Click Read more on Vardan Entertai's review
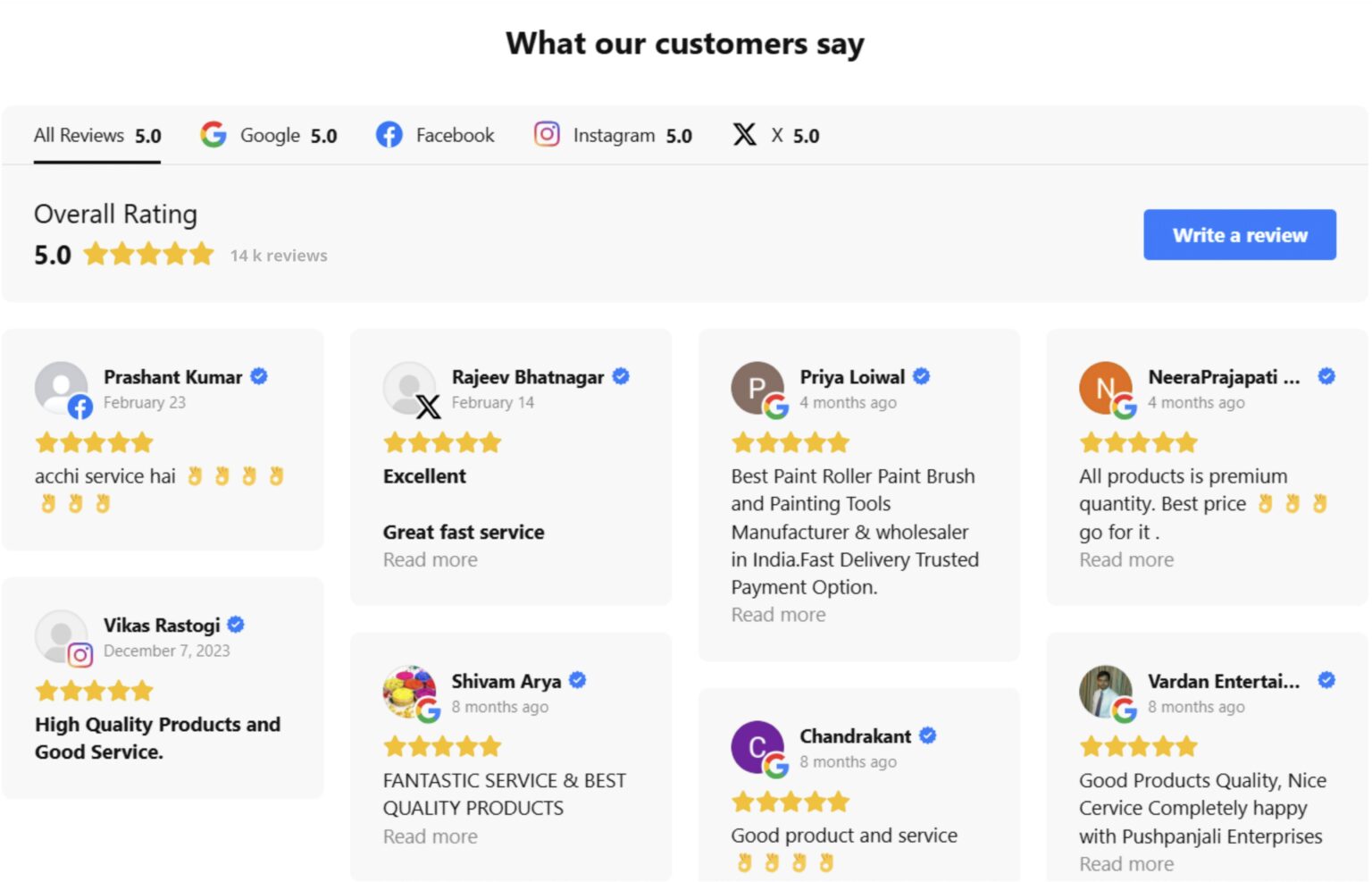The height and width of the screenshot is (882, 1372). coord(1126,864)
